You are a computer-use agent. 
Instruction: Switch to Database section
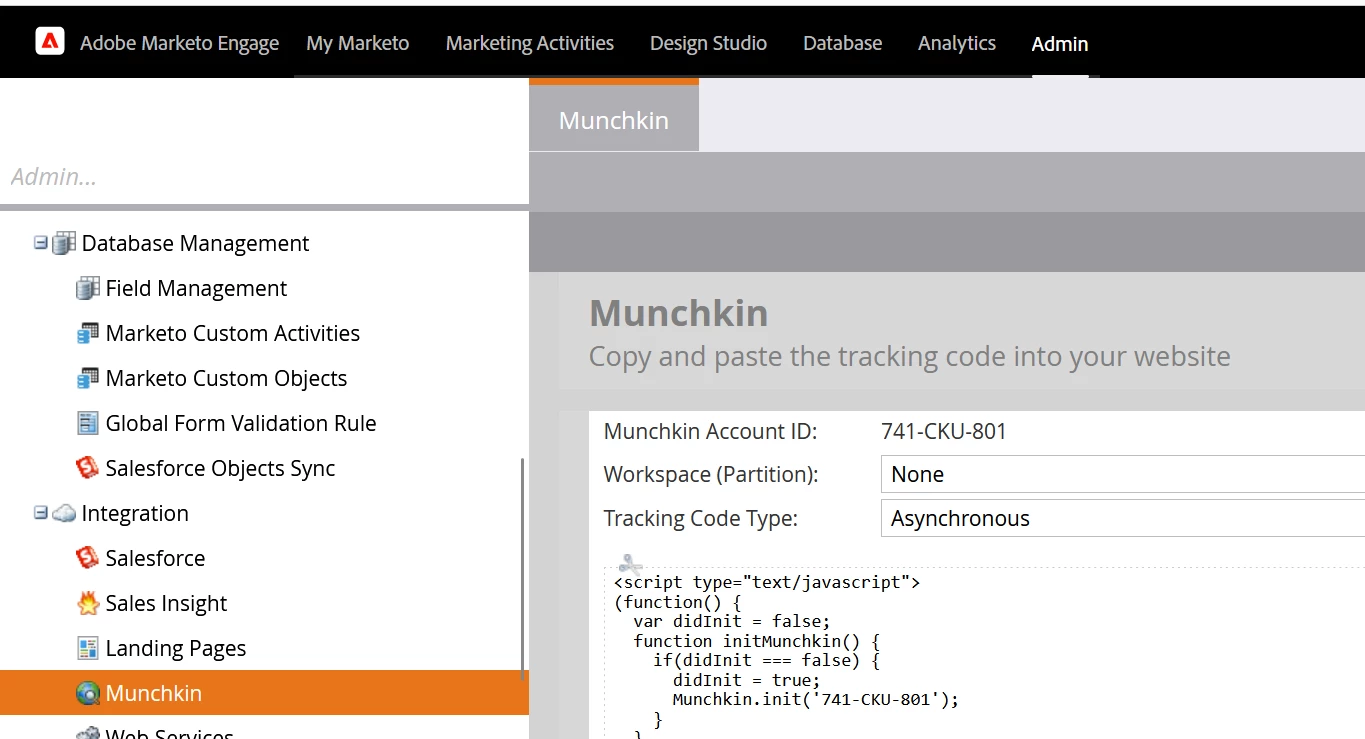tap(843, 43)
